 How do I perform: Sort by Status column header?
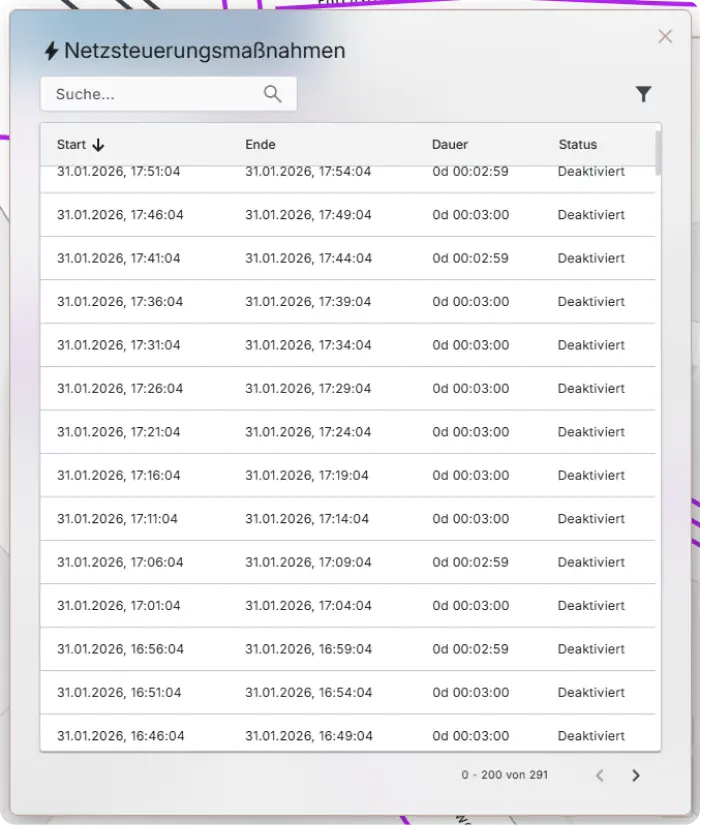(x=577, y=145)
